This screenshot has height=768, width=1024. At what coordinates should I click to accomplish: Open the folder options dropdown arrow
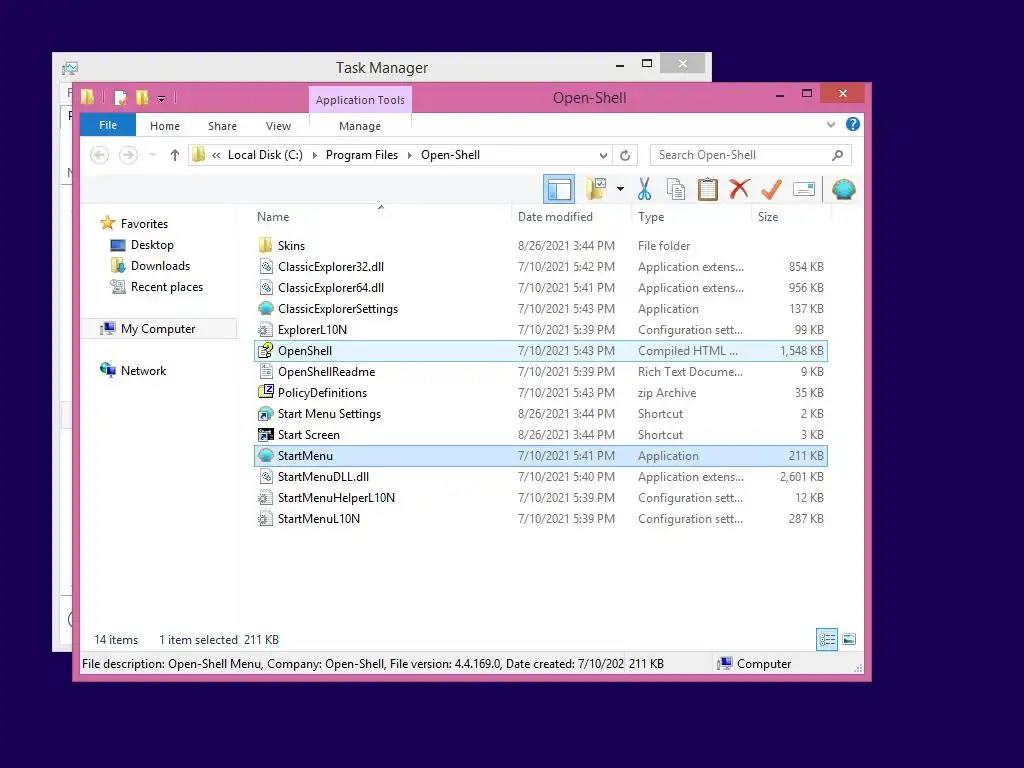click(620, 189)
